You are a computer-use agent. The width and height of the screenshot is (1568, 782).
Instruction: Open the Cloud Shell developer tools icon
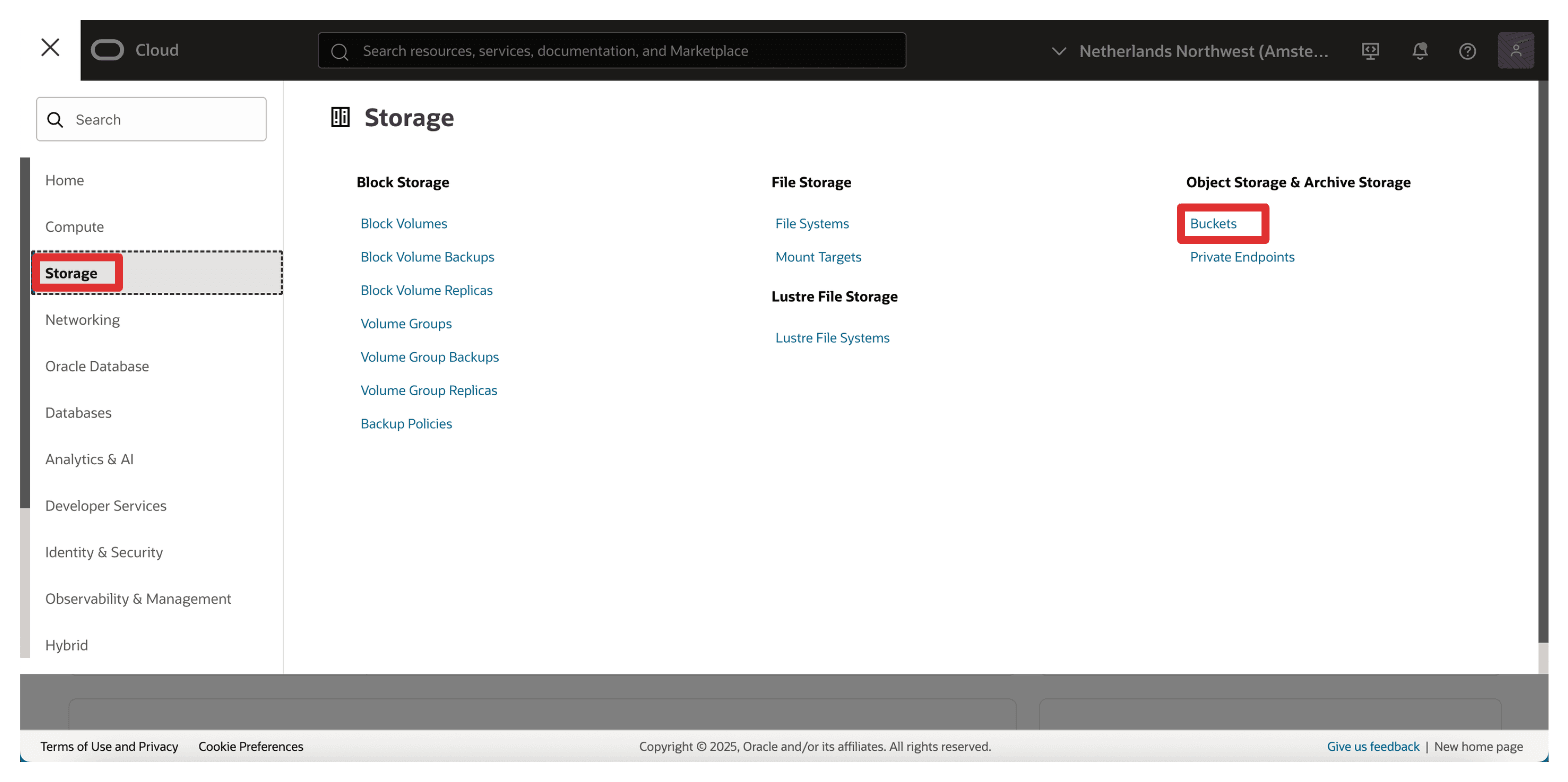pyautogui.click(x=1371, y=51)
